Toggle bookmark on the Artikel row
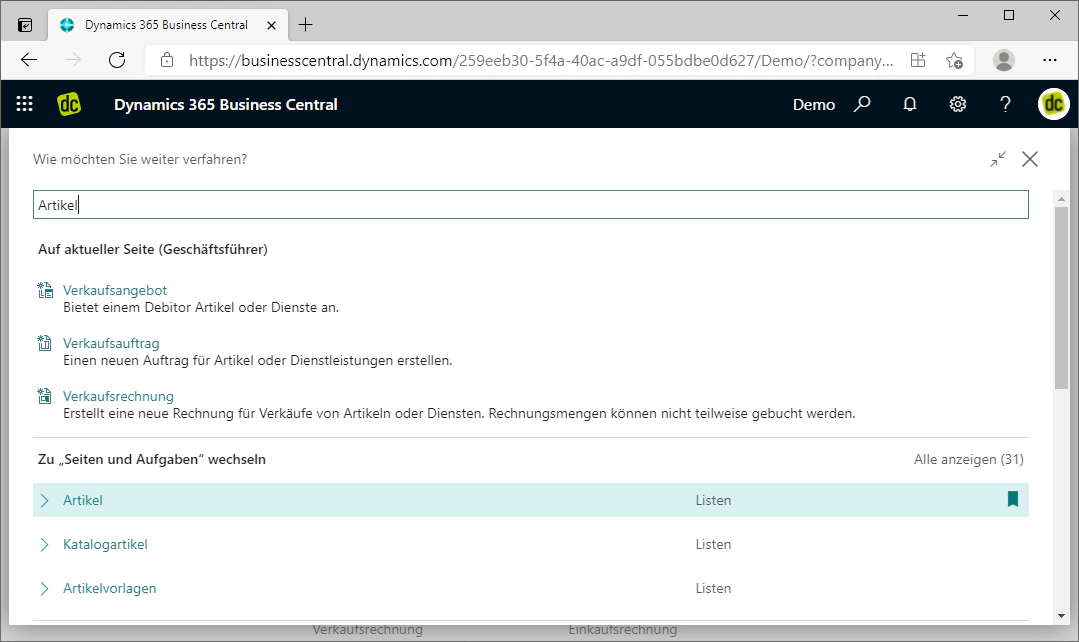Screen dimensions: 1079x642 click(1013, 499)
